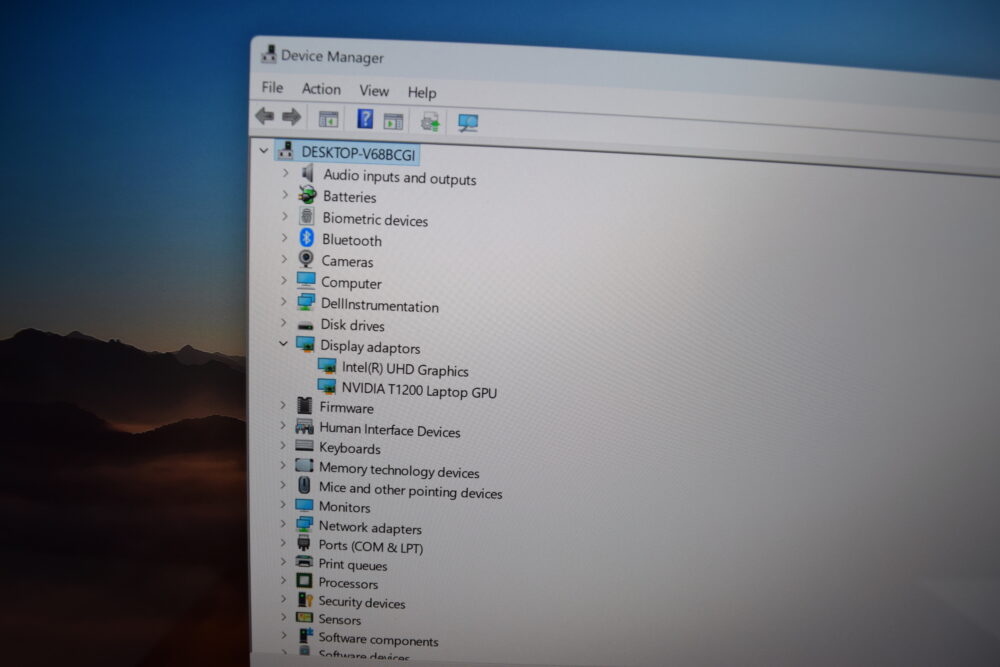This screenshot has height=667, width=1000.
Task: Expand the DellInstrumentation category
Action: pos(284,301)
